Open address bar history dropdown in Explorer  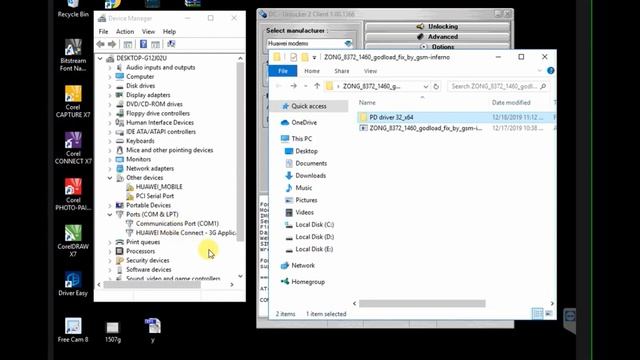pyautogui.click(x=426, y=87)
